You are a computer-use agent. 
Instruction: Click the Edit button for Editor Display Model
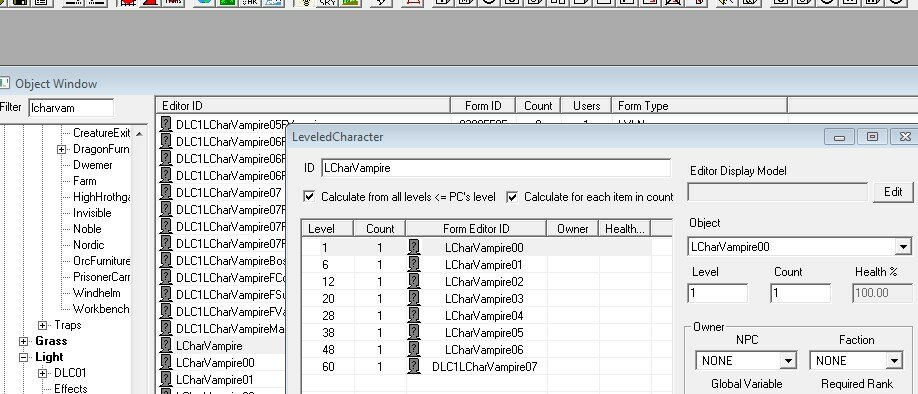click(892, 192)
